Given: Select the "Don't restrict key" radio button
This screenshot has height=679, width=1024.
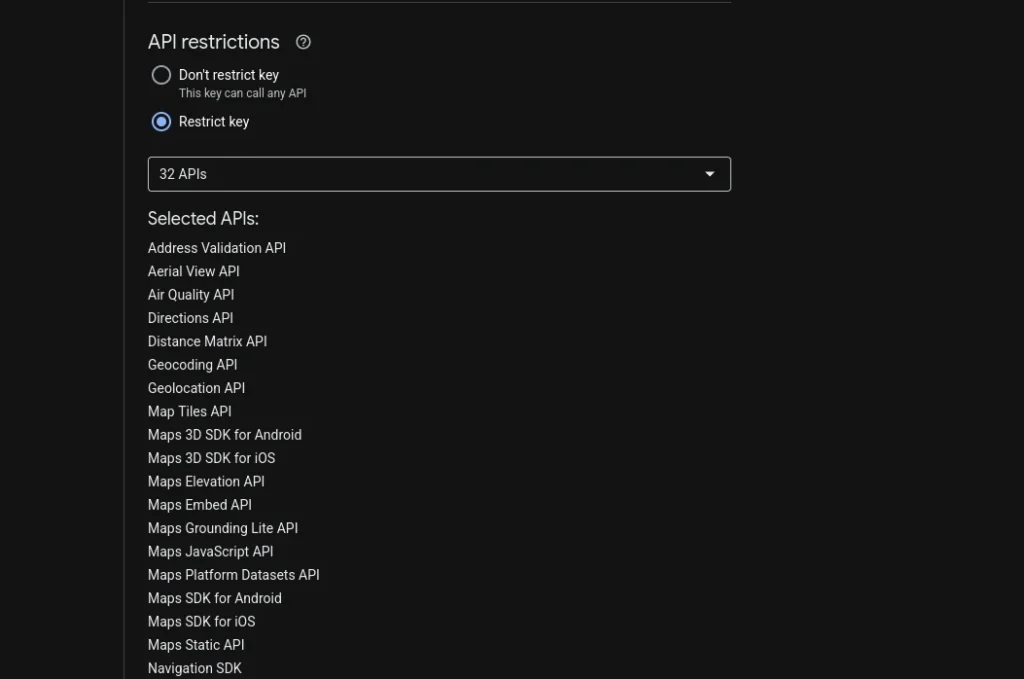Looking at the screenshot, I should (161, 75).
